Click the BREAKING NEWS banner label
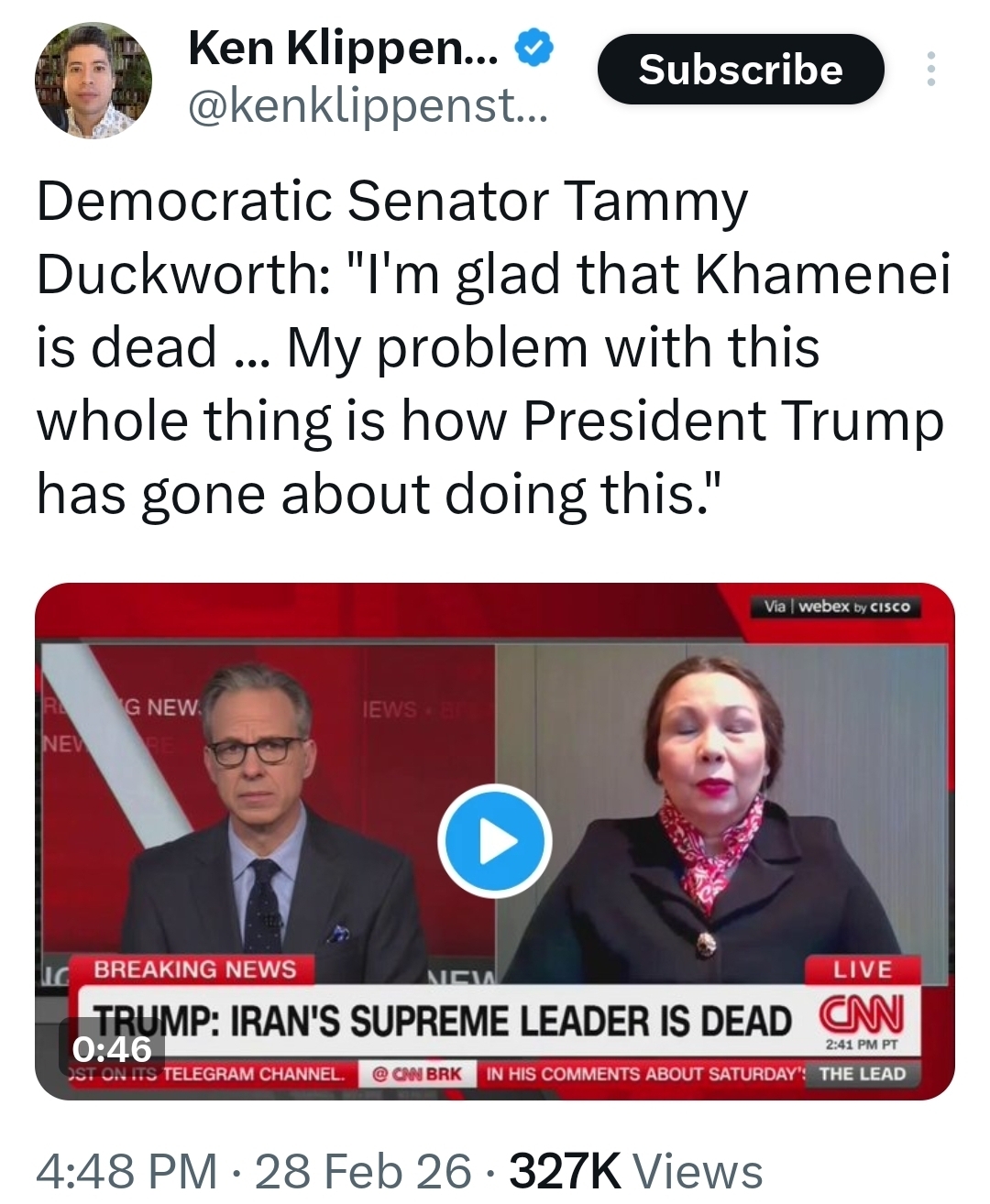The height and width of the screenshot is (1204, 990). point(195,969)
